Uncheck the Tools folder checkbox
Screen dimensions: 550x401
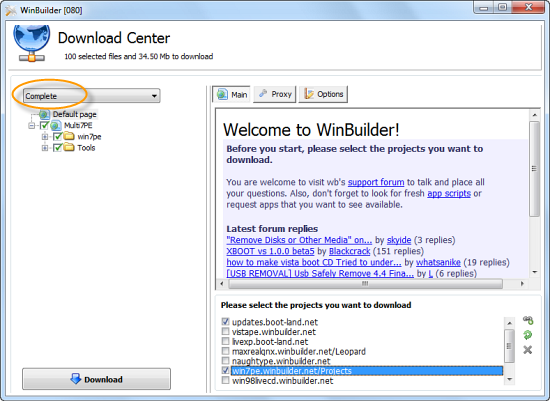58,148
